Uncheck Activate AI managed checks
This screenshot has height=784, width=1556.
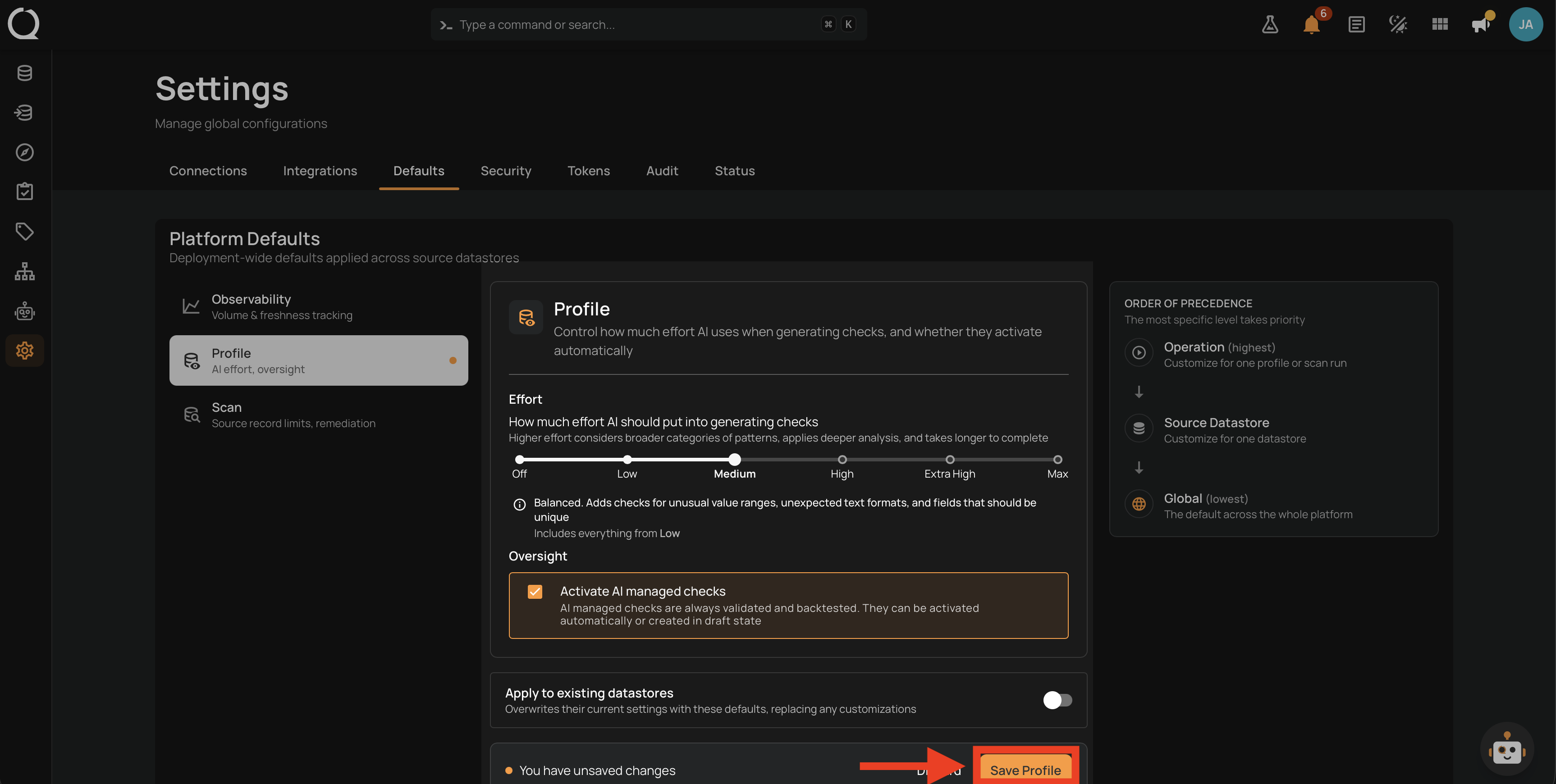(535, 591)
